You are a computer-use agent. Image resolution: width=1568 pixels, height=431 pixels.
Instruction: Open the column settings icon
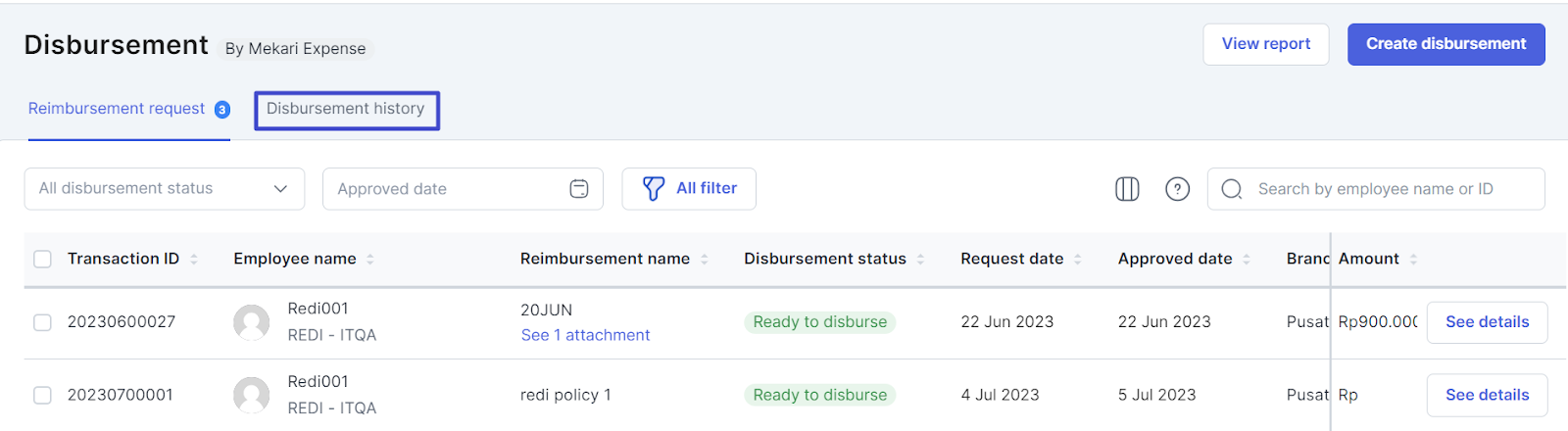(1127, 189)
